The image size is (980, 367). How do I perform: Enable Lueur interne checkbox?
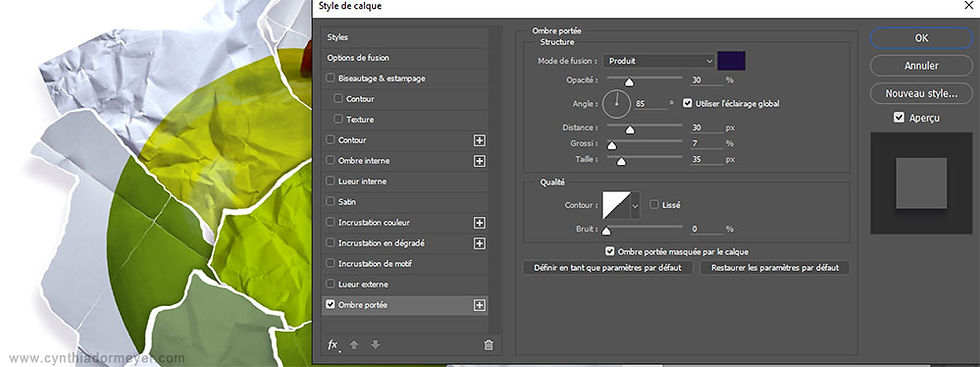[x=331, y=181]
